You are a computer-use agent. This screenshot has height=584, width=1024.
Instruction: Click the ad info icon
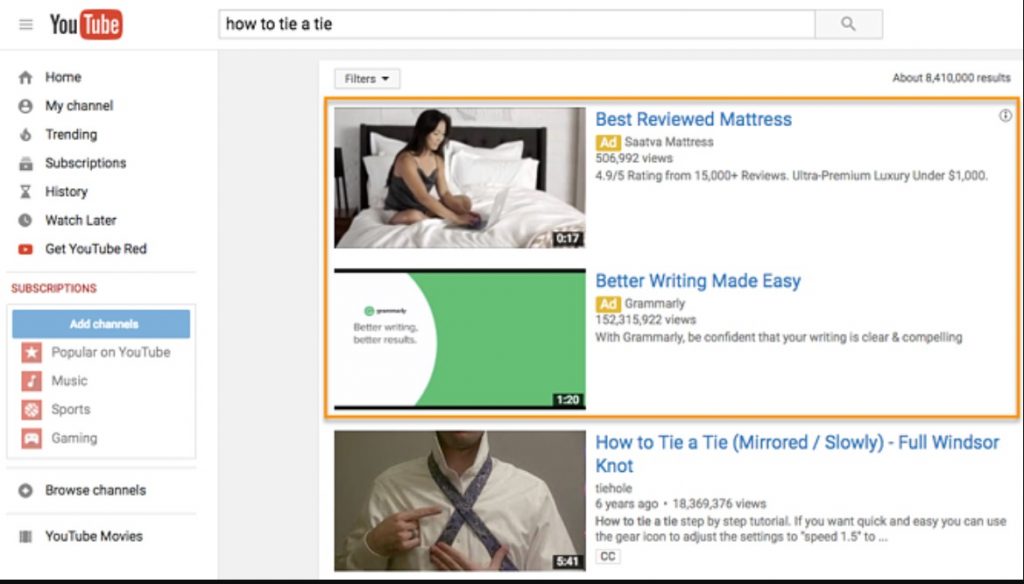1005,116
